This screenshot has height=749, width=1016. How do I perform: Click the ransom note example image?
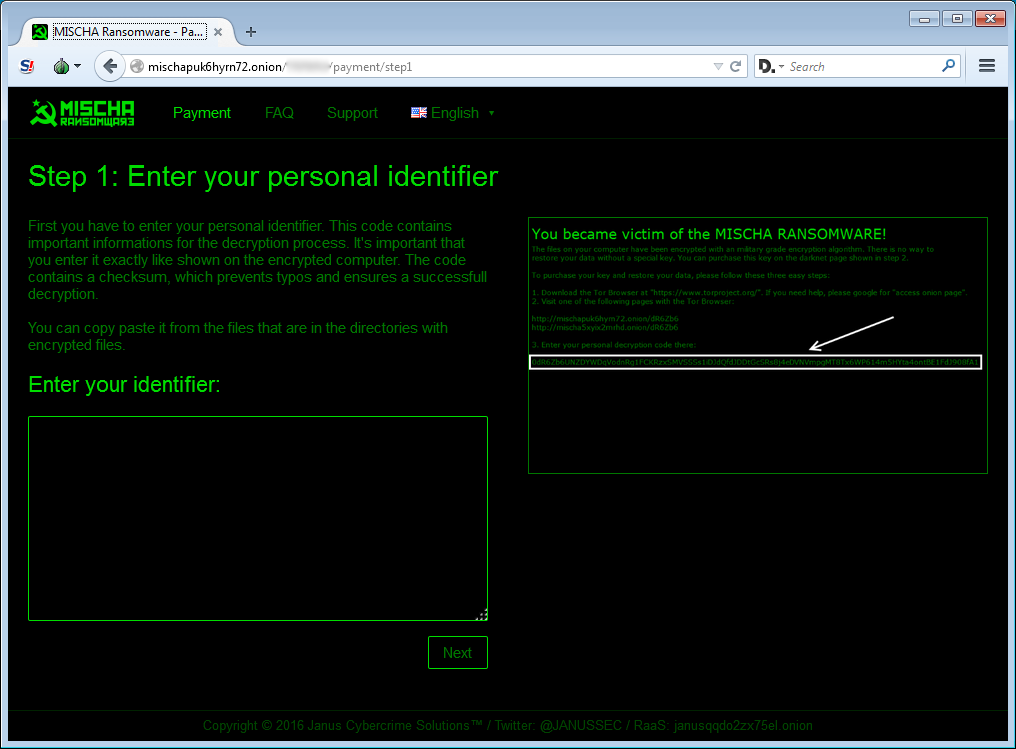pyautogui.click(x=757, y=345)
